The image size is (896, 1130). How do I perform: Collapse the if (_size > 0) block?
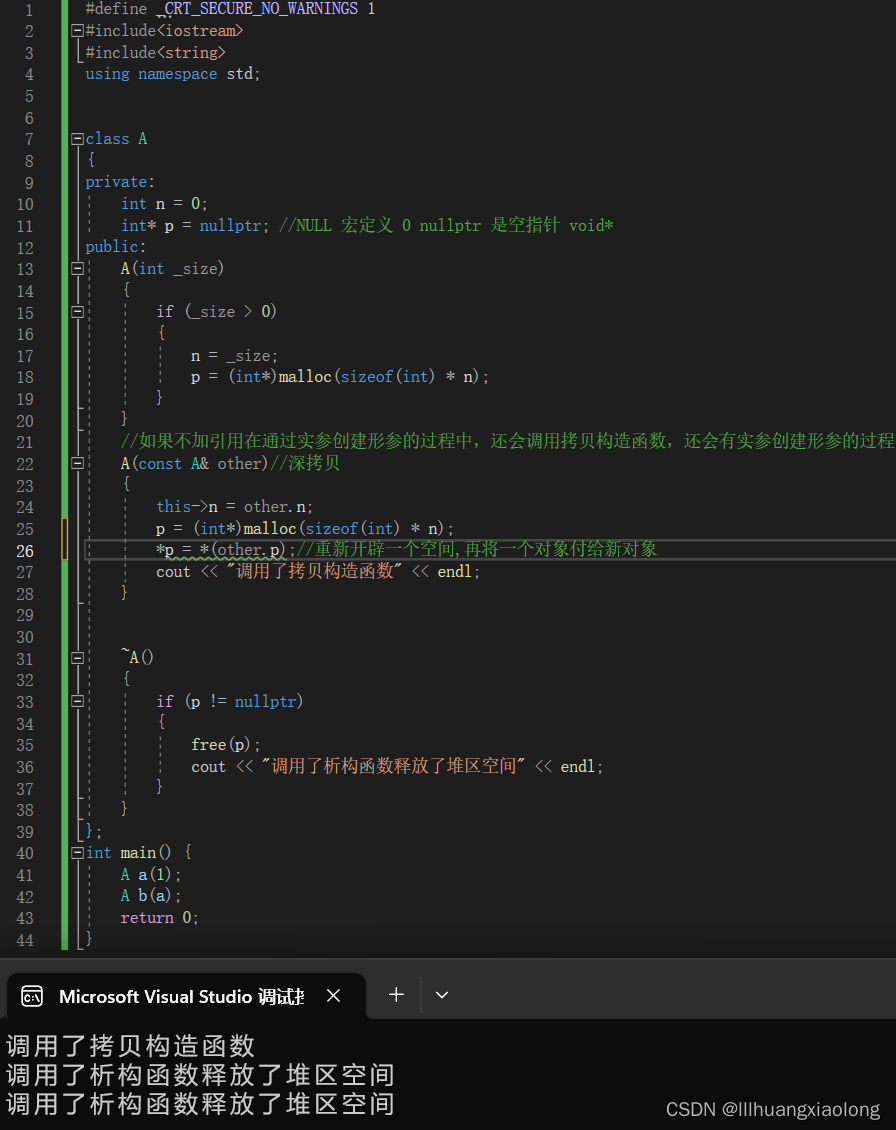(77, 312)
